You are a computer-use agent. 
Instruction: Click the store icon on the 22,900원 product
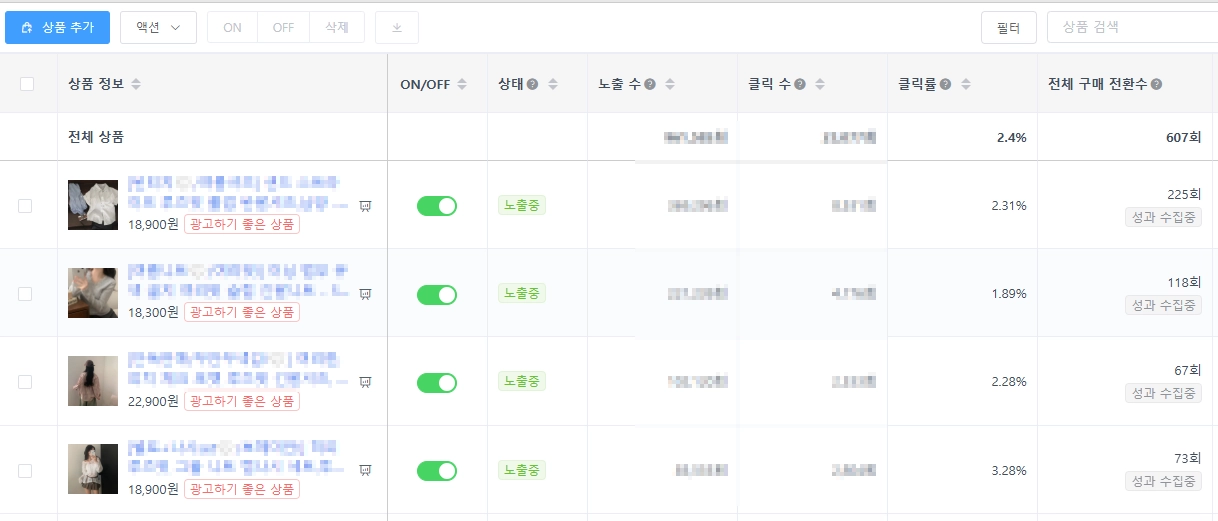tap(366, 382)
